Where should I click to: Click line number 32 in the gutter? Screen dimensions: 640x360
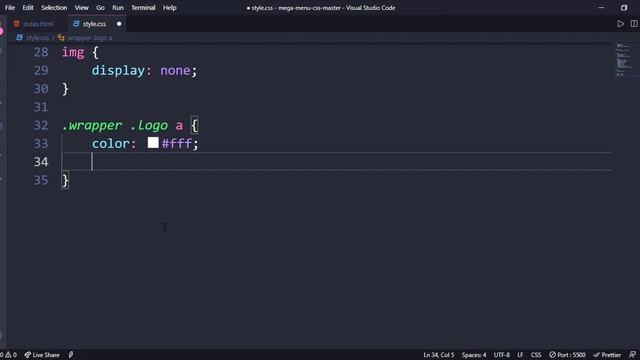point(41,125)
